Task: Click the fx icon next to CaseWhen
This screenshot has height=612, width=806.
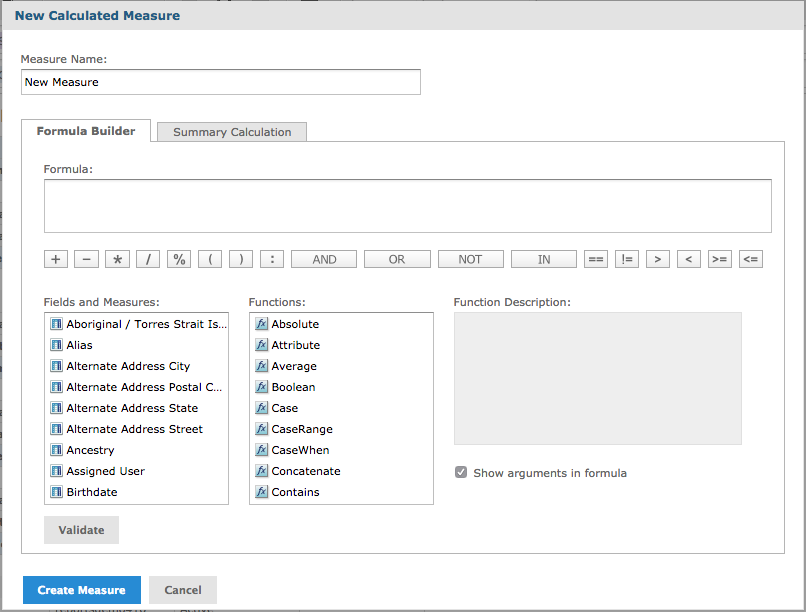Action: point(262,450)
